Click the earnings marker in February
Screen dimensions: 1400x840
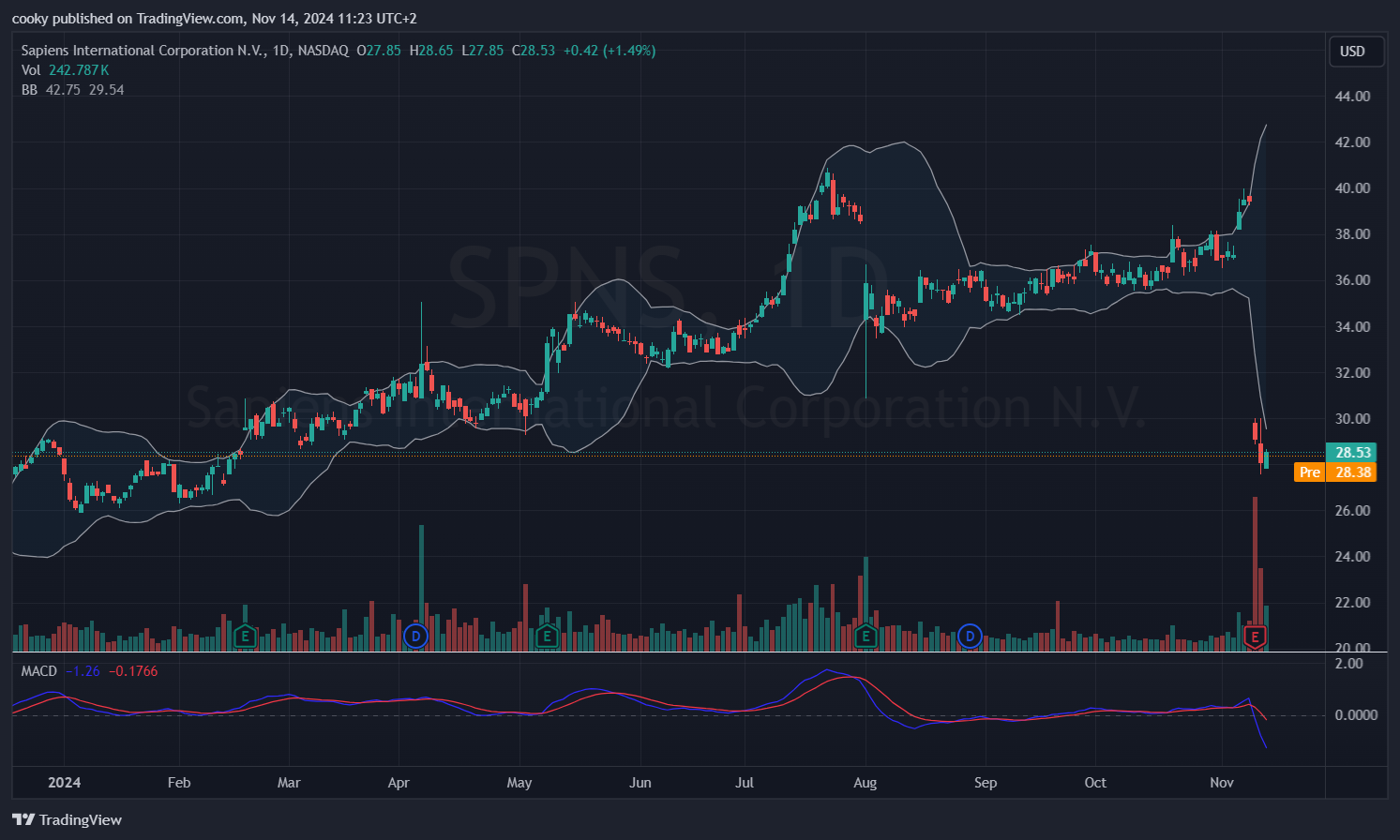(x=245, y=637)
